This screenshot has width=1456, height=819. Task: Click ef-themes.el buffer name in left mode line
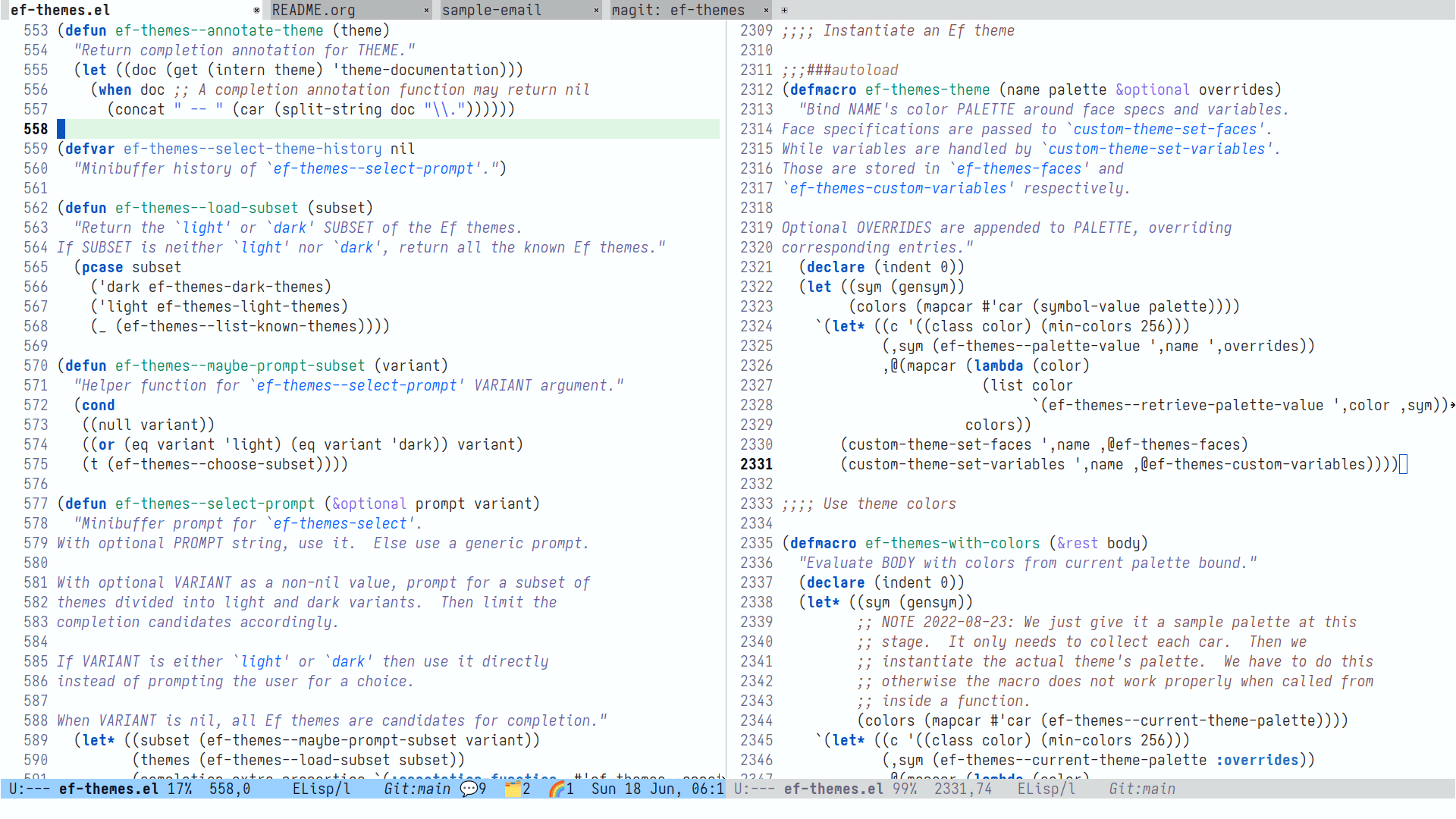pyautogui.click(x=108, y=789)
